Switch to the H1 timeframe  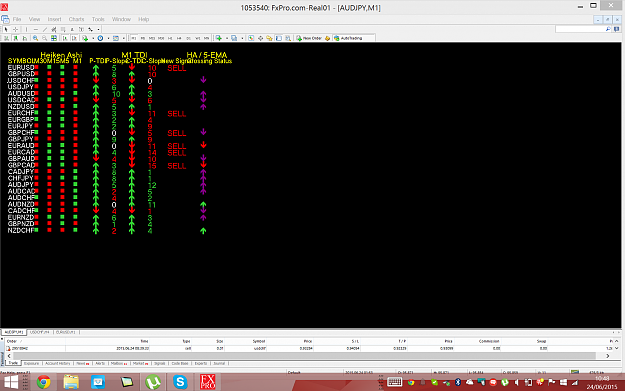coord(170,38)
